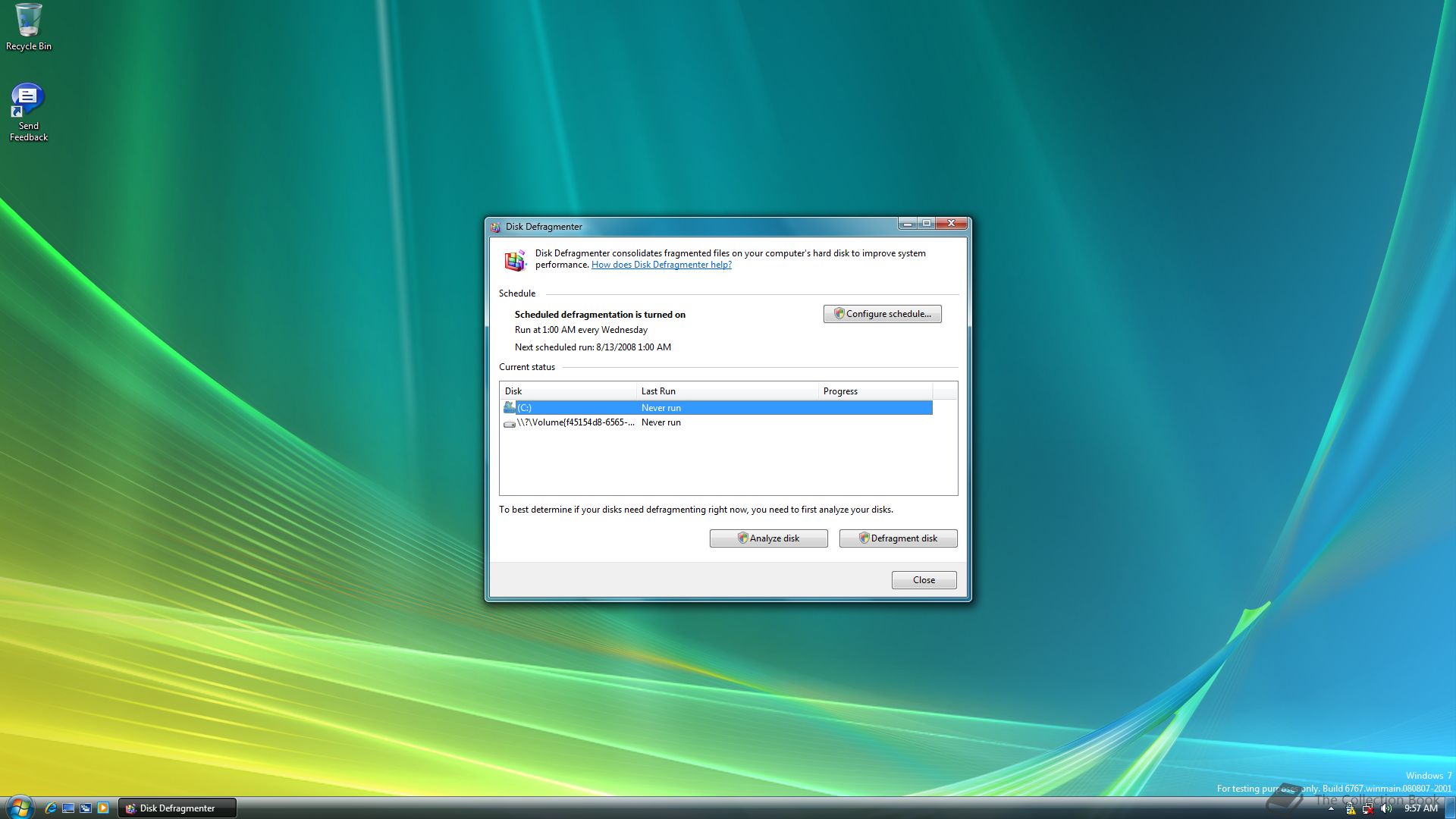Select the (C:) disk row
Image resolution: width=1456 pixels, height=819 pixels.
[717, 408]
